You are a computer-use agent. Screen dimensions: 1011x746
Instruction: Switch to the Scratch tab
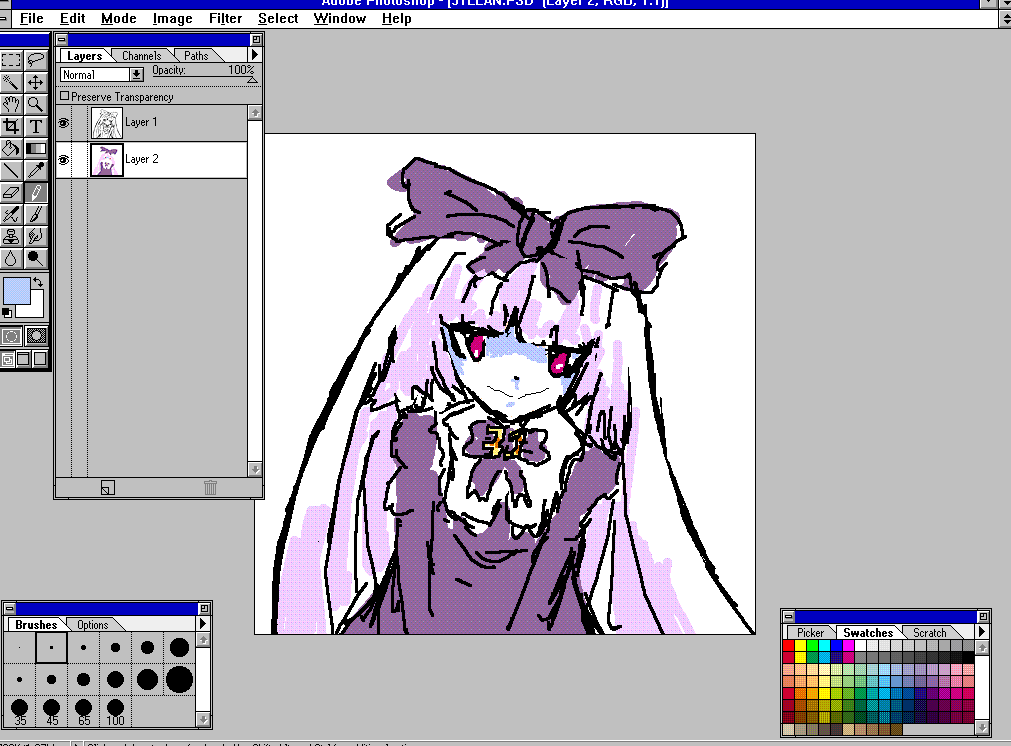click(929, 633)
